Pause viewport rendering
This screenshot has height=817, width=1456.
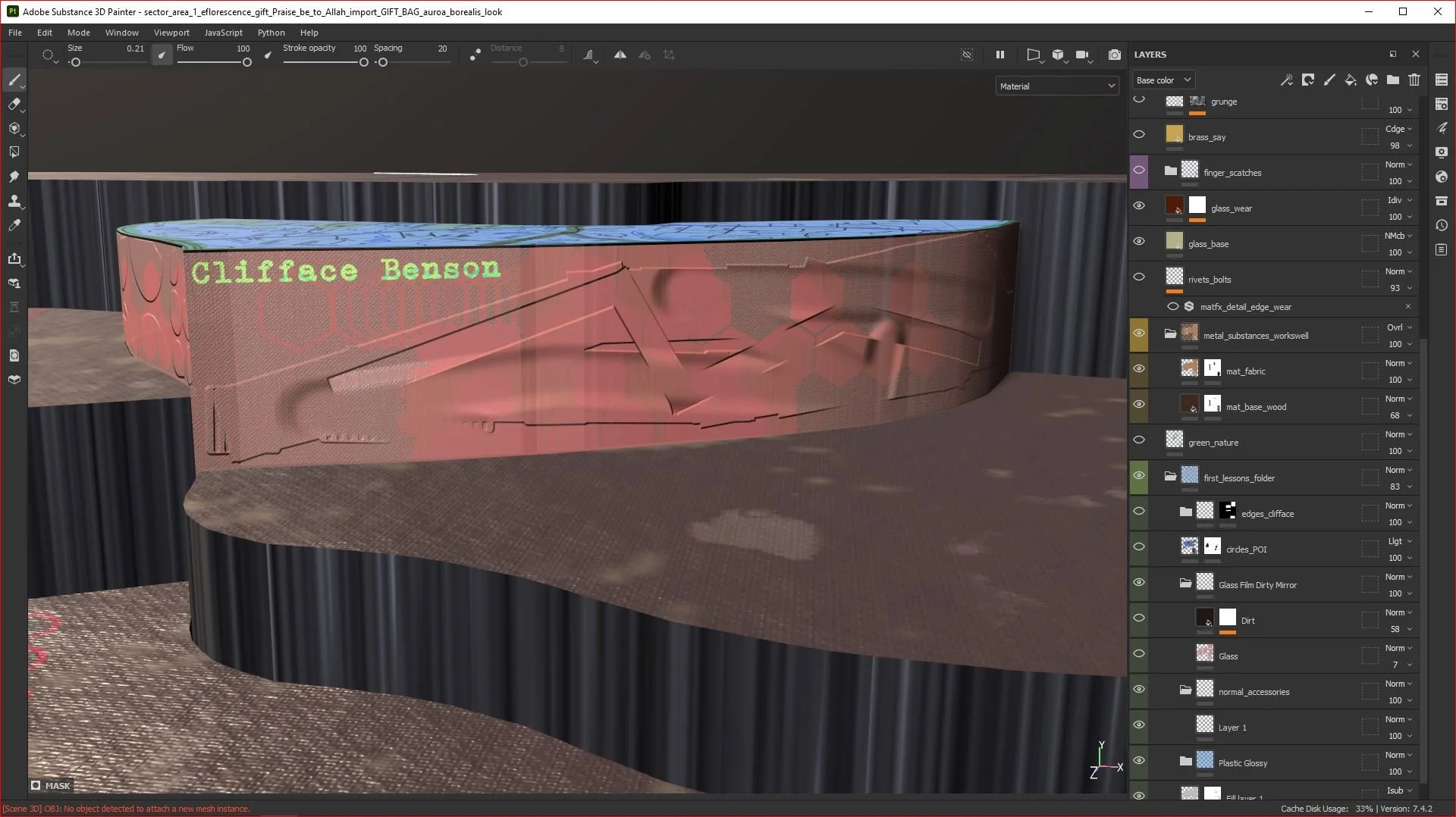pos(999,55)
